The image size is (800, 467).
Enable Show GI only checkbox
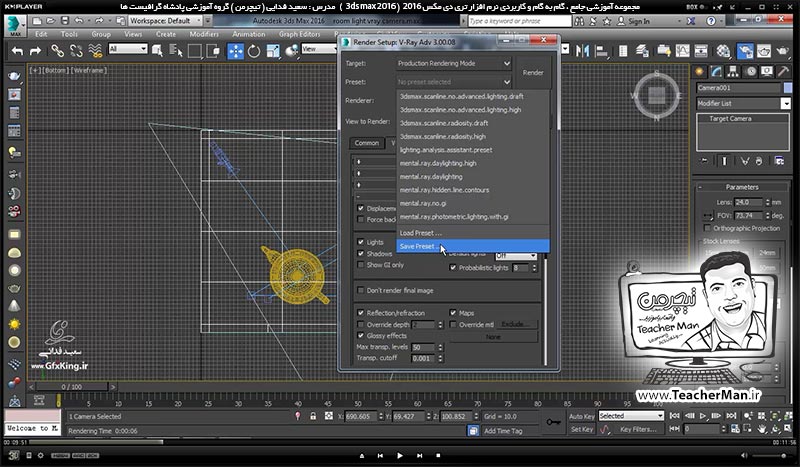click(361, 265)
